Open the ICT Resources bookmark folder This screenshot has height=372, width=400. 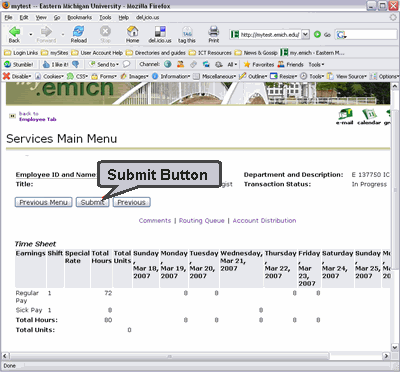tap(210, 53)
